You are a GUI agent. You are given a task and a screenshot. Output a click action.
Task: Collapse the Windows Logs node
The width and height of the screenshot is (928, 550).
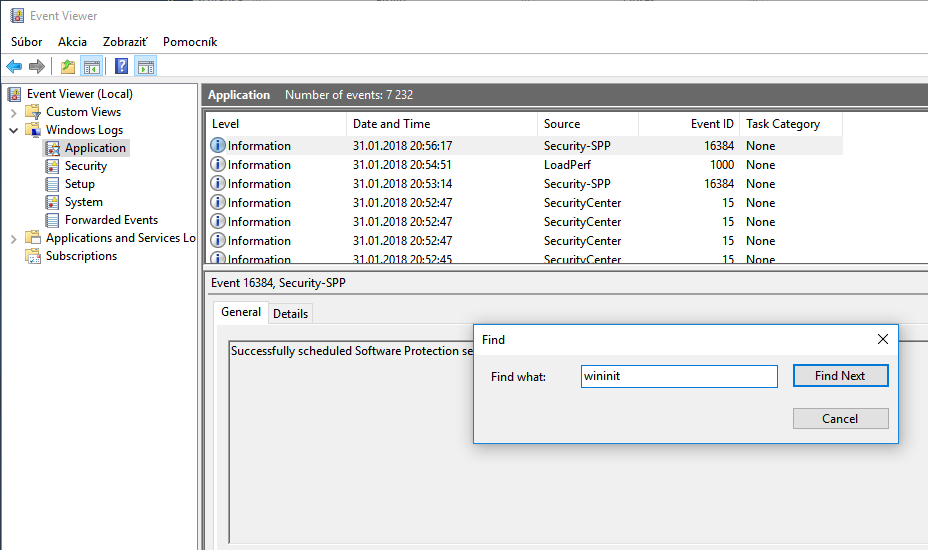click(14, 130)
